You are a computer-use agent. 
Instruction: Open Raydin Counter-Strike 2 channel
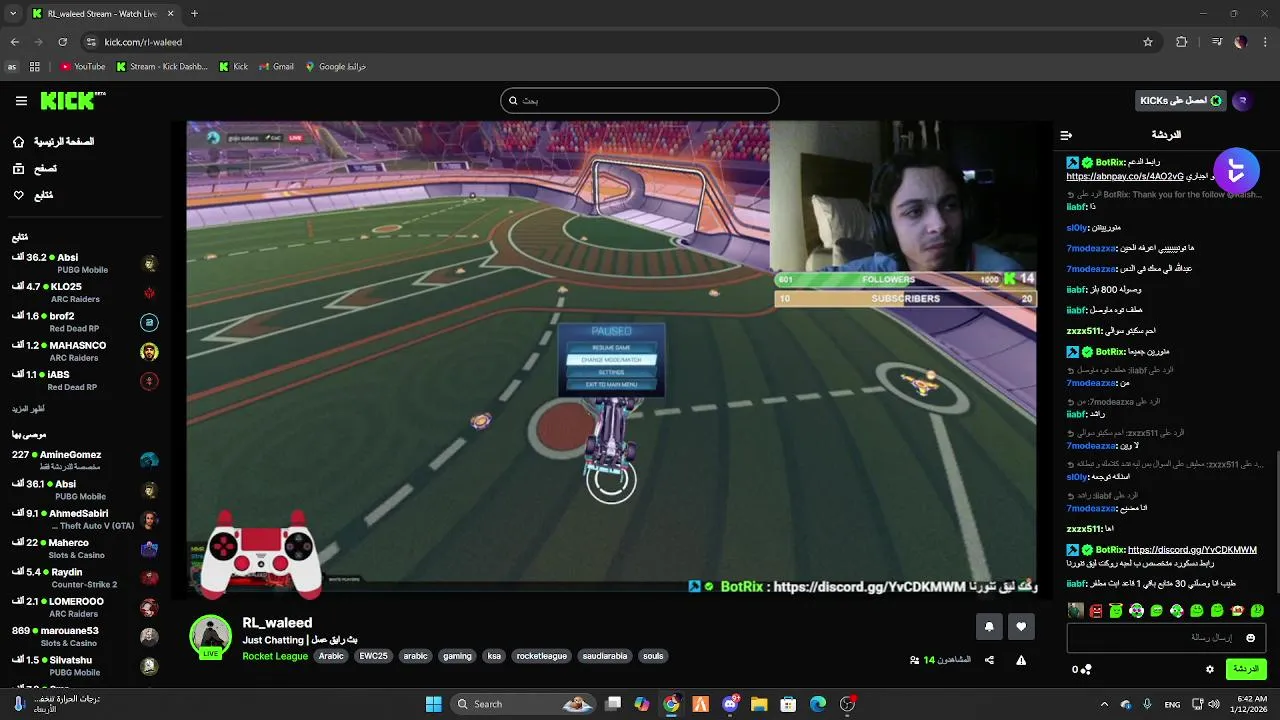(84, 578)
